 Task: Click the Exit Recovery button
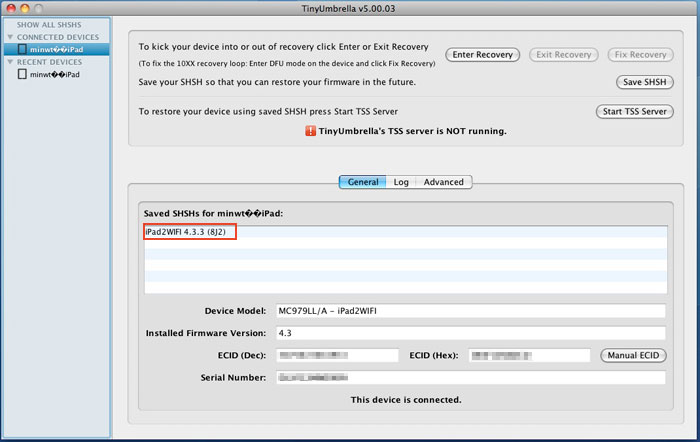pyautogui.click(x=563, y=54)
